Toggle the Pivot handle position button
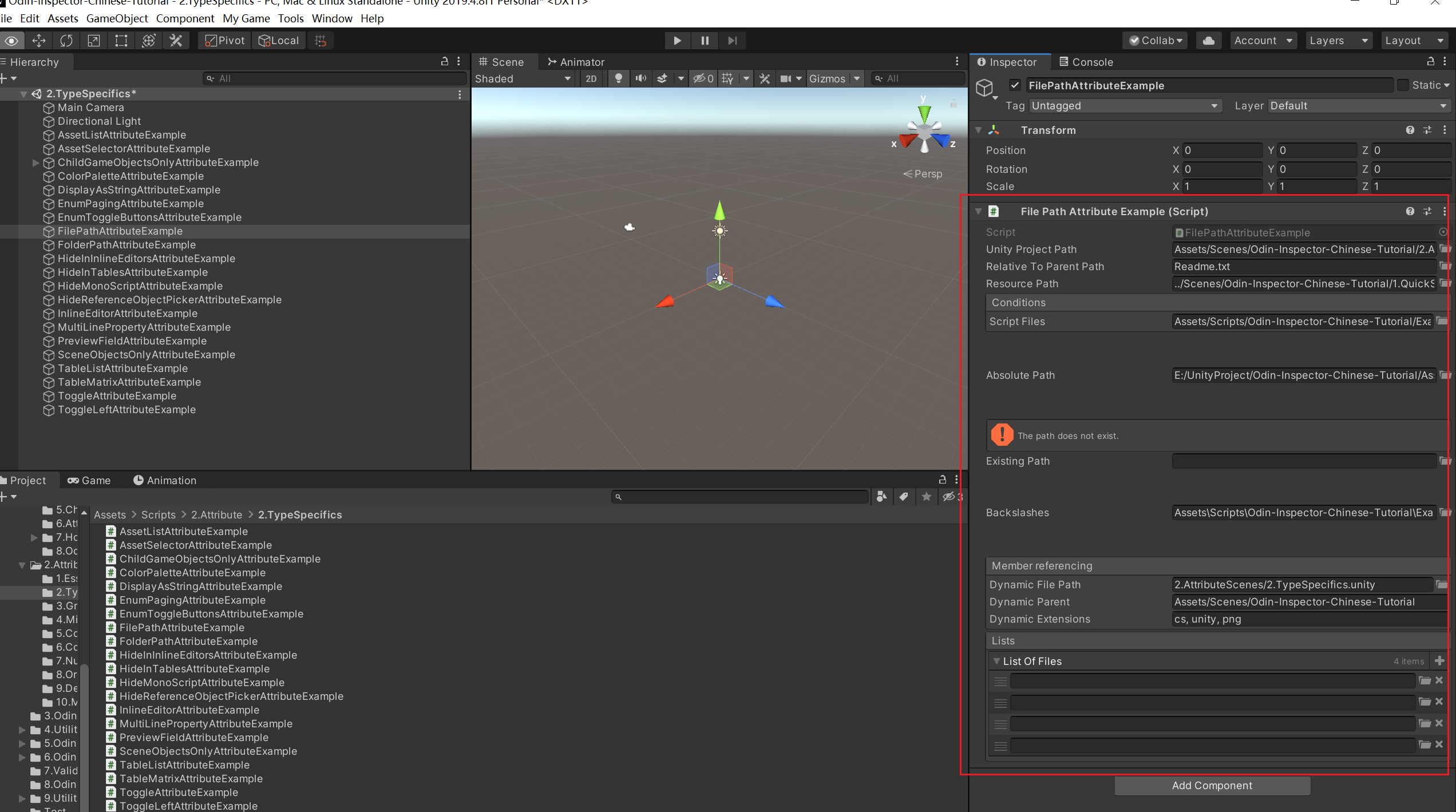The height and width of the screenshot is (812, 1456). (224, 41)
